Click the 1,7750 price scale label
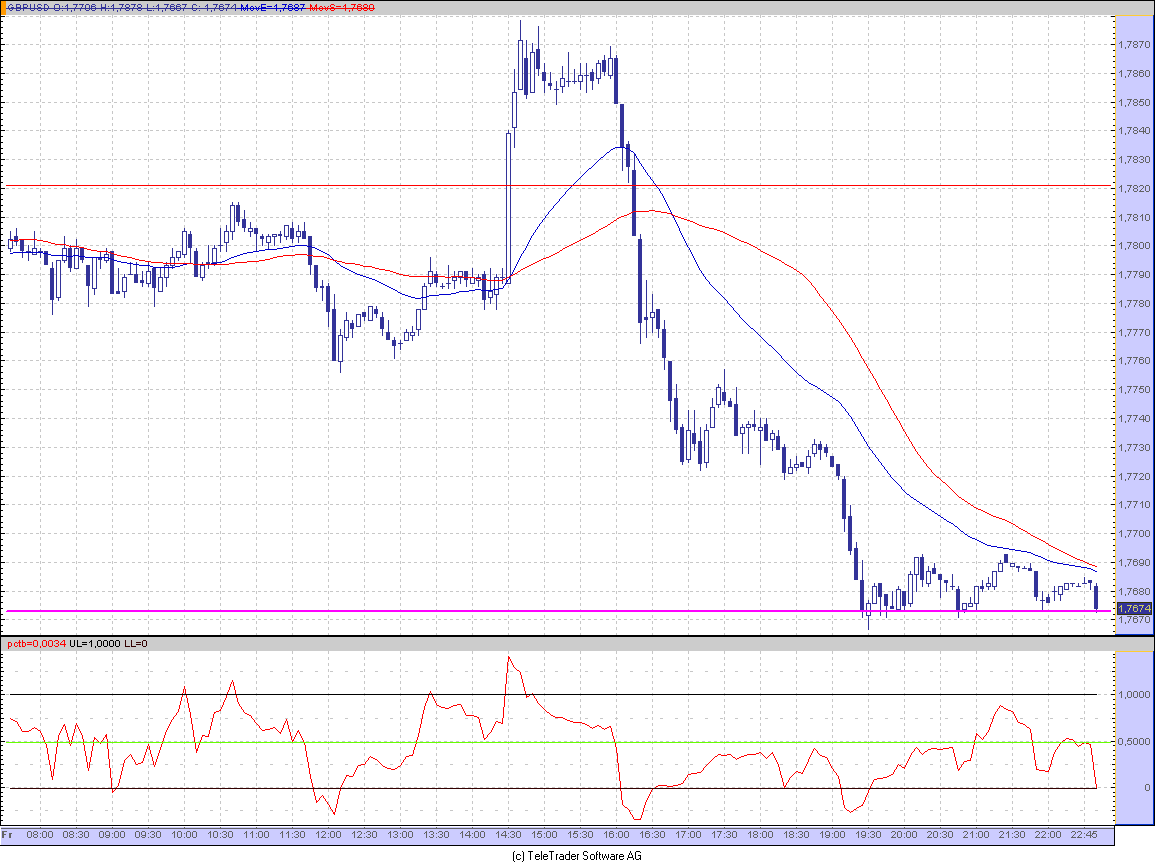The image size is (1155, 862). point(1134,390)
